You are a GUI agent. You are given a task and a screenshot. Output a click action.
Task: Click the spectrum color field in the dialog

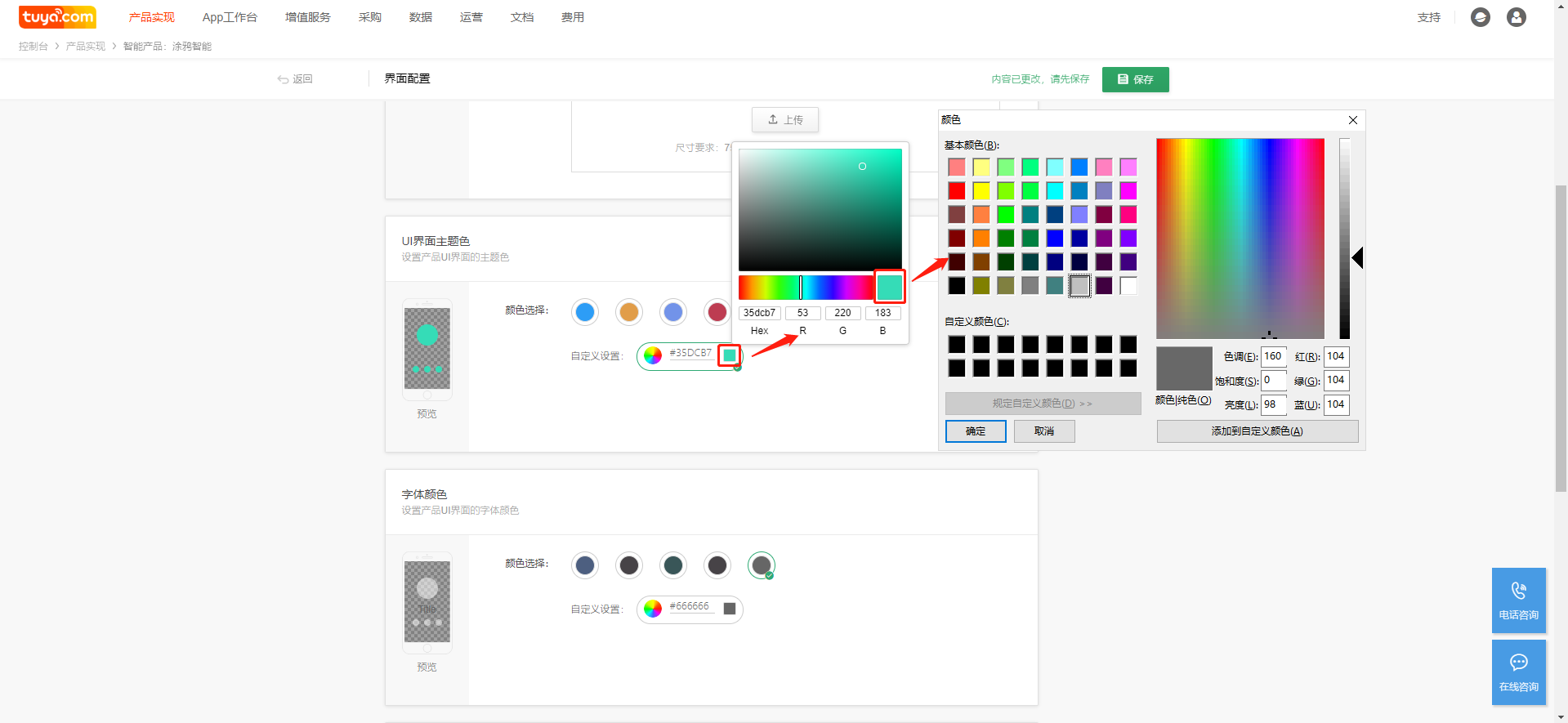1240,239
